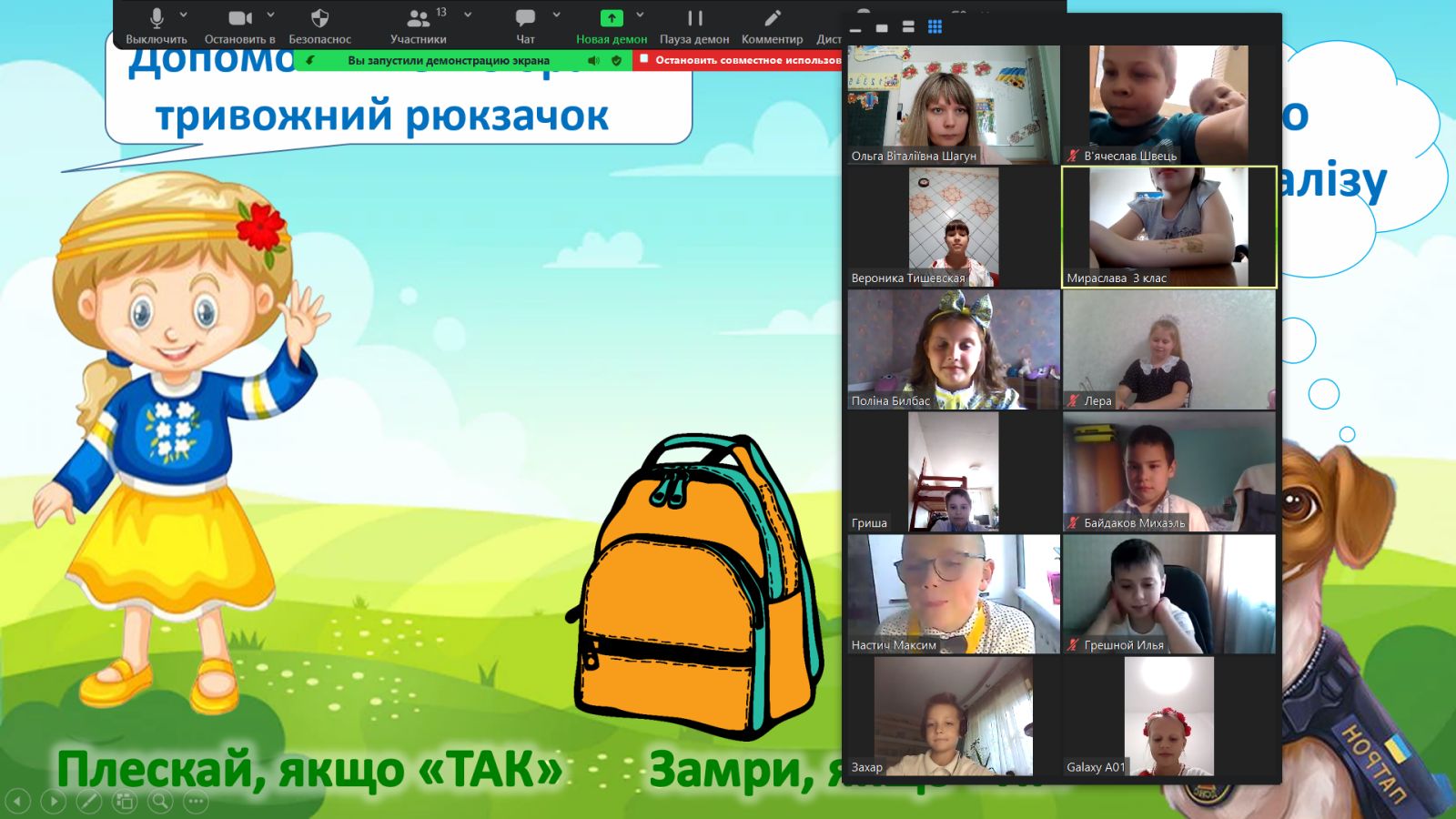Open slideshow more options ellipsis
The image size is (1456, 819).
tap(196, 801)
